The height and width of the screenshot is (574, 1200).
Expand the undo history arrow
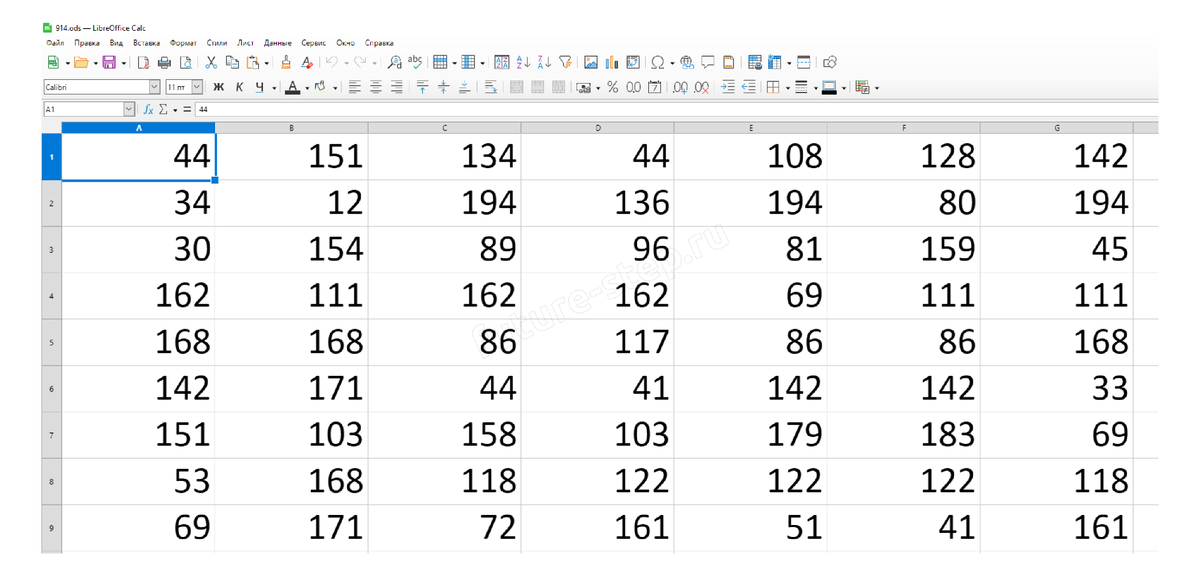[x=346, y=62]
